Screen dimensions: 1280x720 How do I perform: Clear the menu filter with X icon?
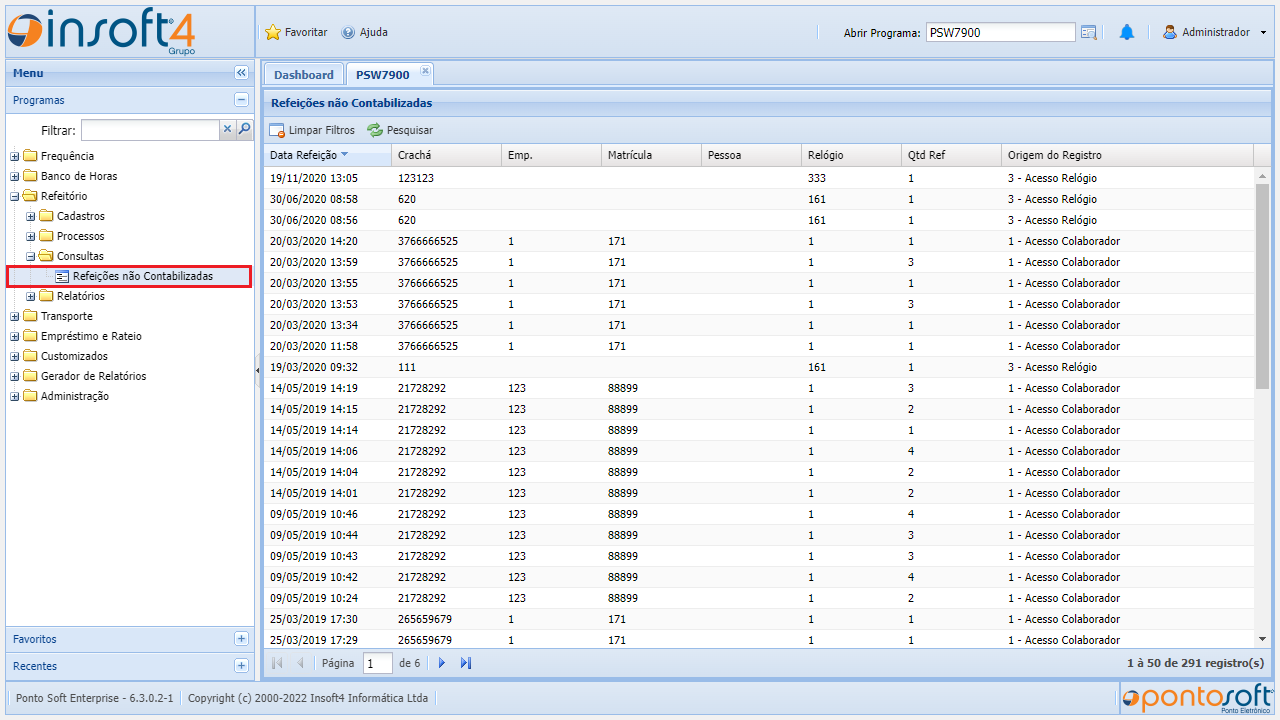tap(227, 129)
